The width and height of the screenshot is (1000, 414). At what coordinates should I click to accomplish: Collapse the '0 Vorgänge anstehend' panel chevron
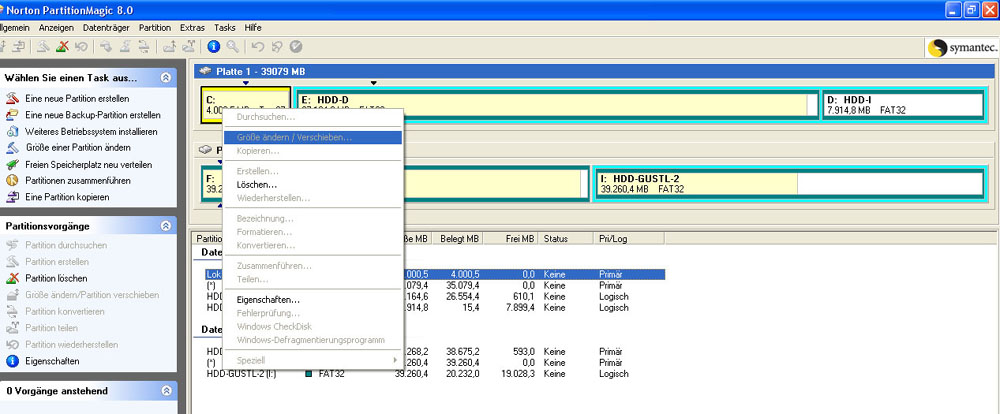click(x=166, y=390)
